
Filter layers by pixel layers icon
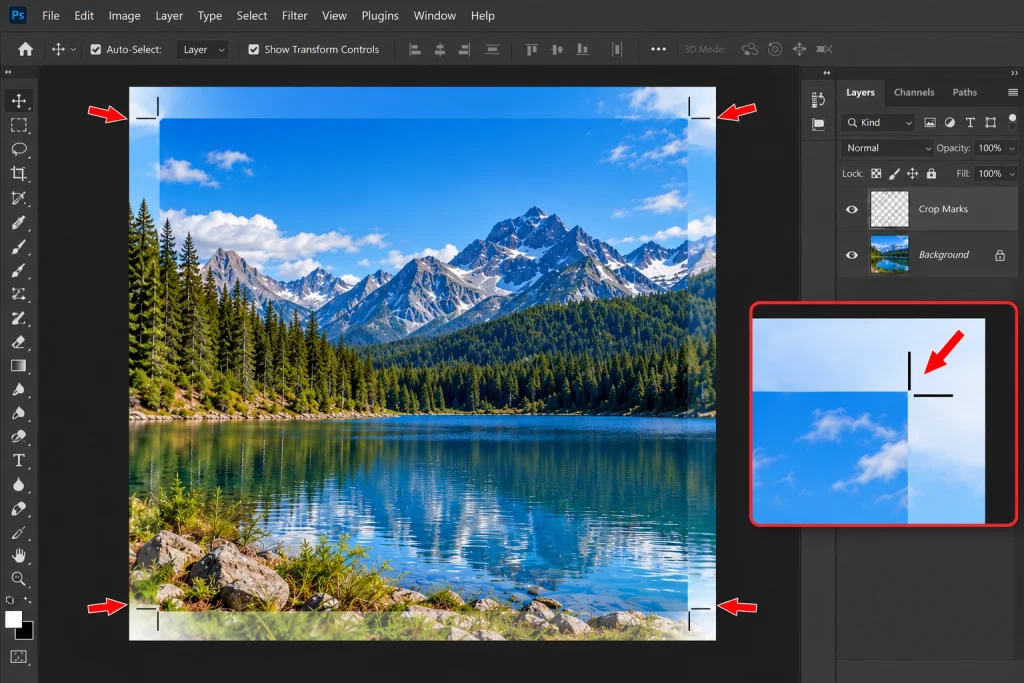930,122
